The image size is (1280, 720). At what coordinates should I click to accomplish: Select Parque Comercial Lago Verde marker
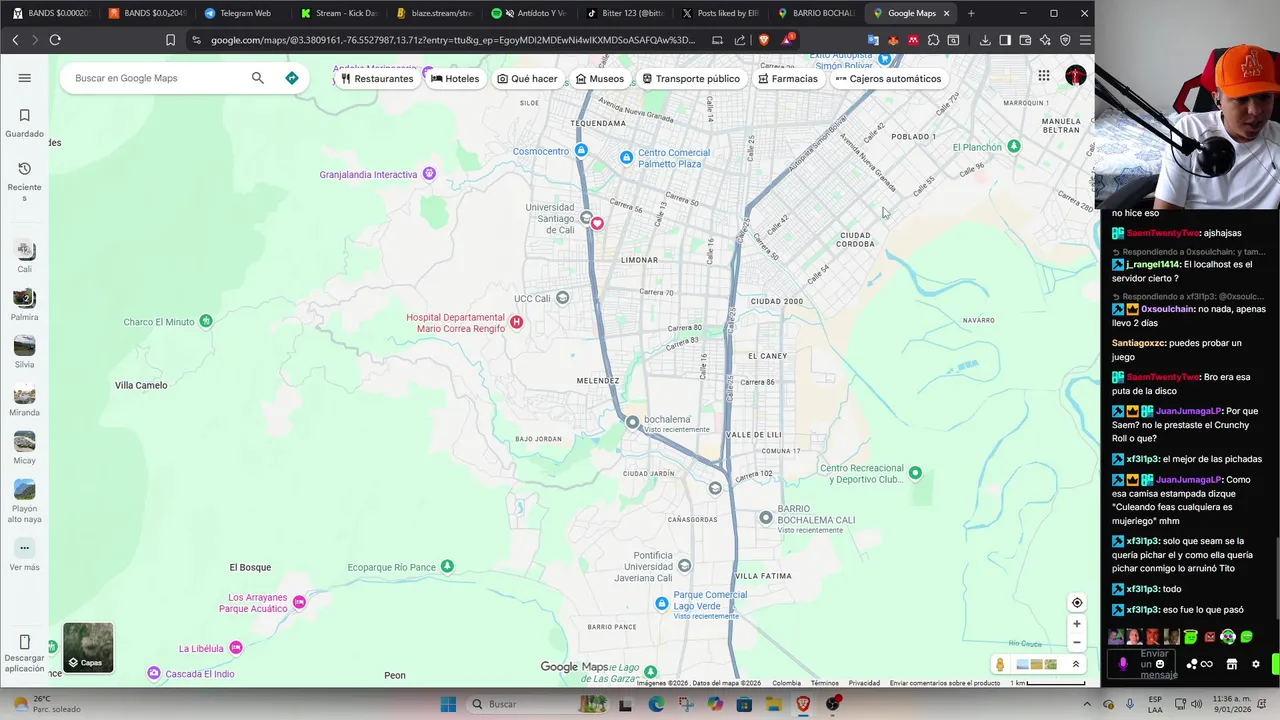[661, 603]
